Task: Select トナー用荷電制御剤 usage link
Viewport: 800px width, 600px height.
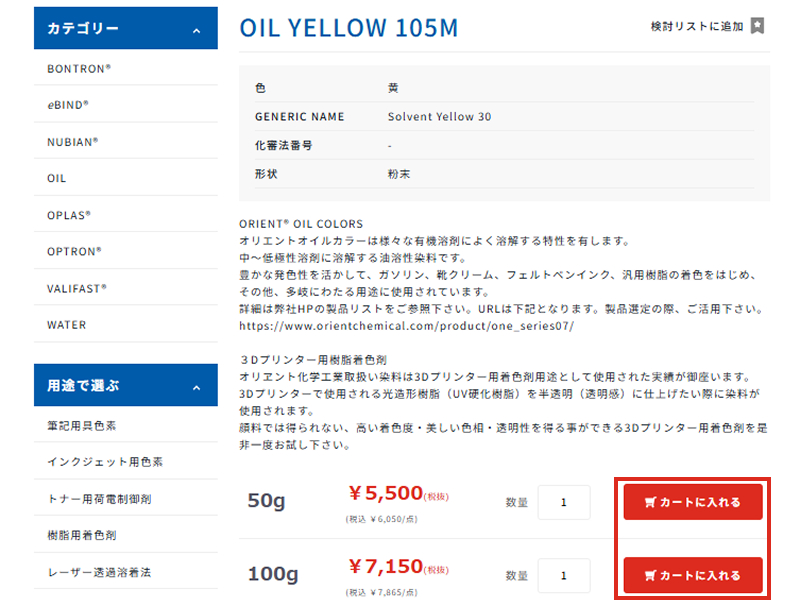Action: point(99,499)
